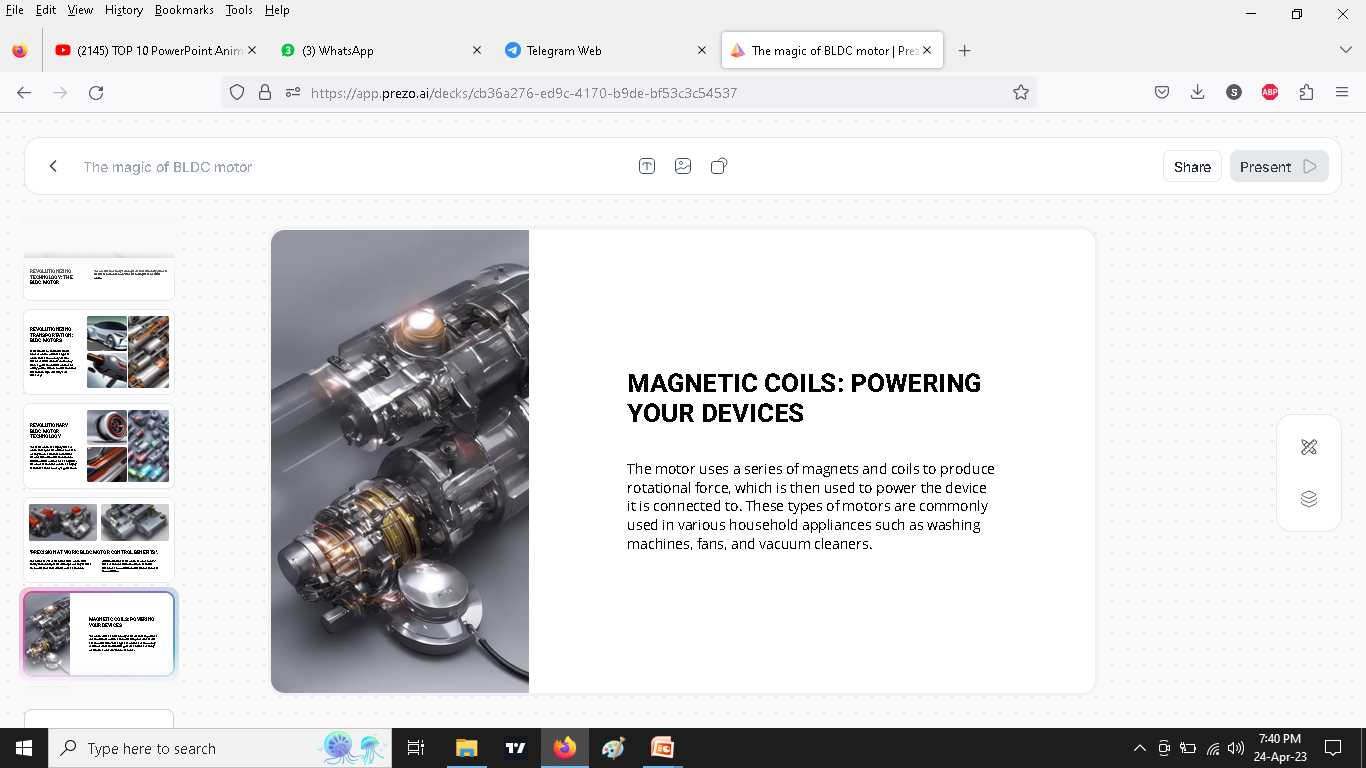Image resolution: width=1366 pixels, height=768 pixels.
Task: Open the Extensions puzzle icon
Action: [1306, 92]
